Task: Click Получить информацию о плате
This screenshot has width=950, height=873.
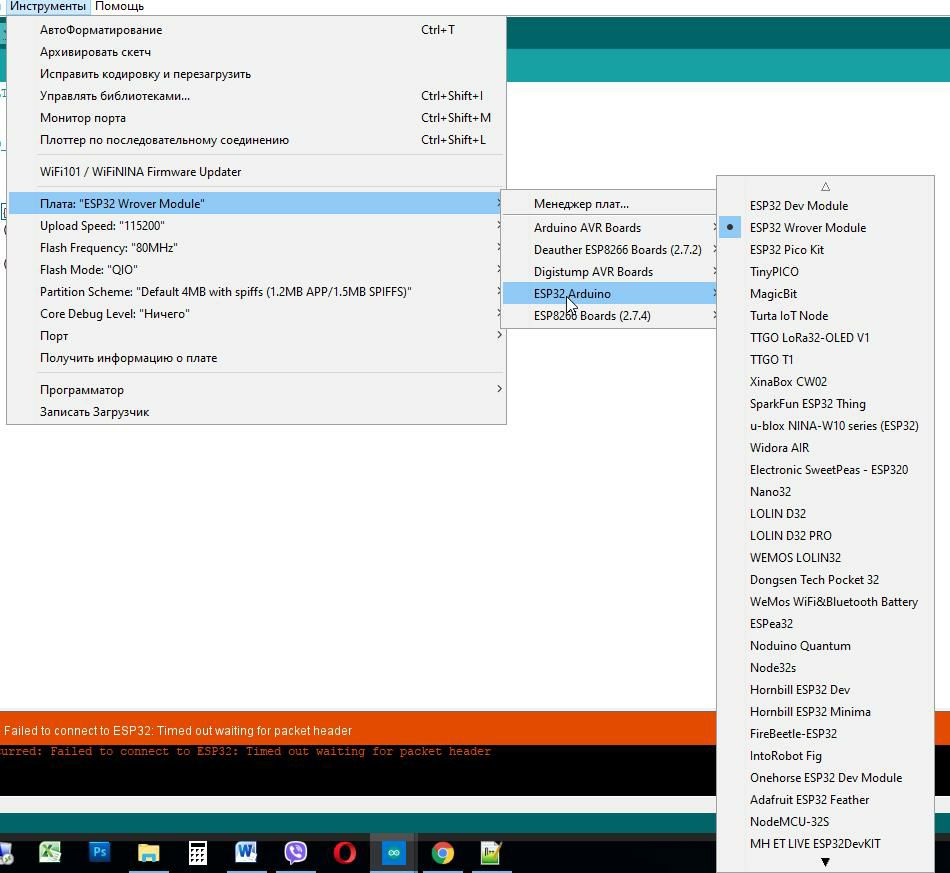Action: click(256, 358)
